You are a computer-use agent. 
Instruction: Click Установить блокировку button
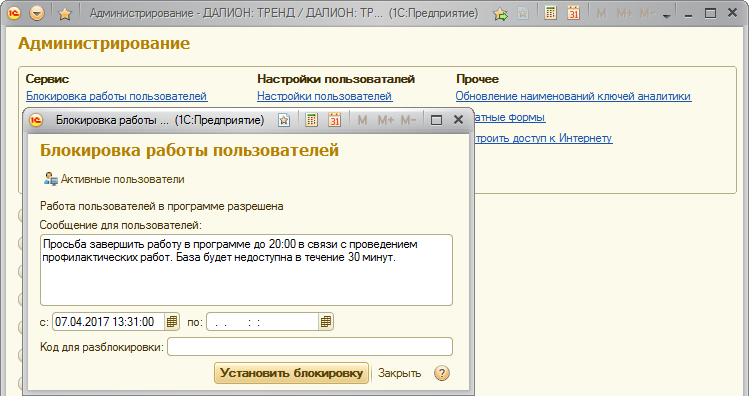(x=291, y=373)
